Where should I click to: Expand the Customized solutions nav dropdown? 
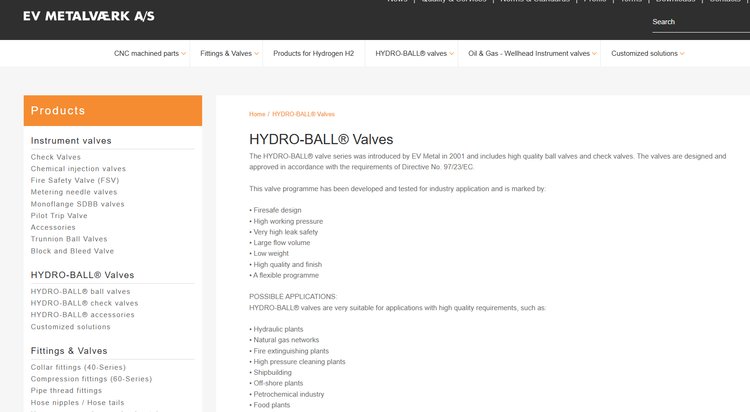point(647,53)
